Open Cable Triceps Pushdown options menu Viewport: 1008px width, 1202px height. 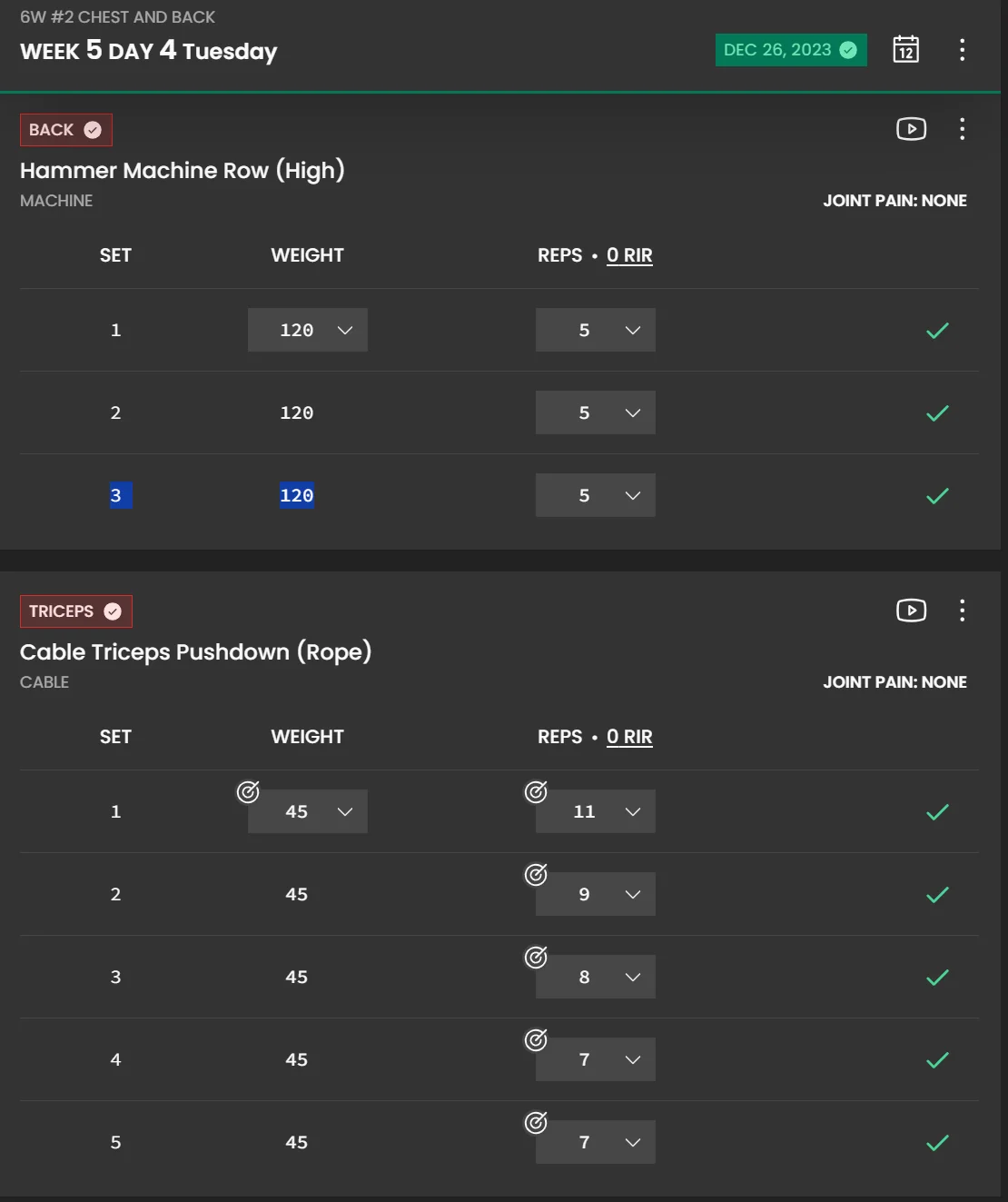[x=962, y=611]
